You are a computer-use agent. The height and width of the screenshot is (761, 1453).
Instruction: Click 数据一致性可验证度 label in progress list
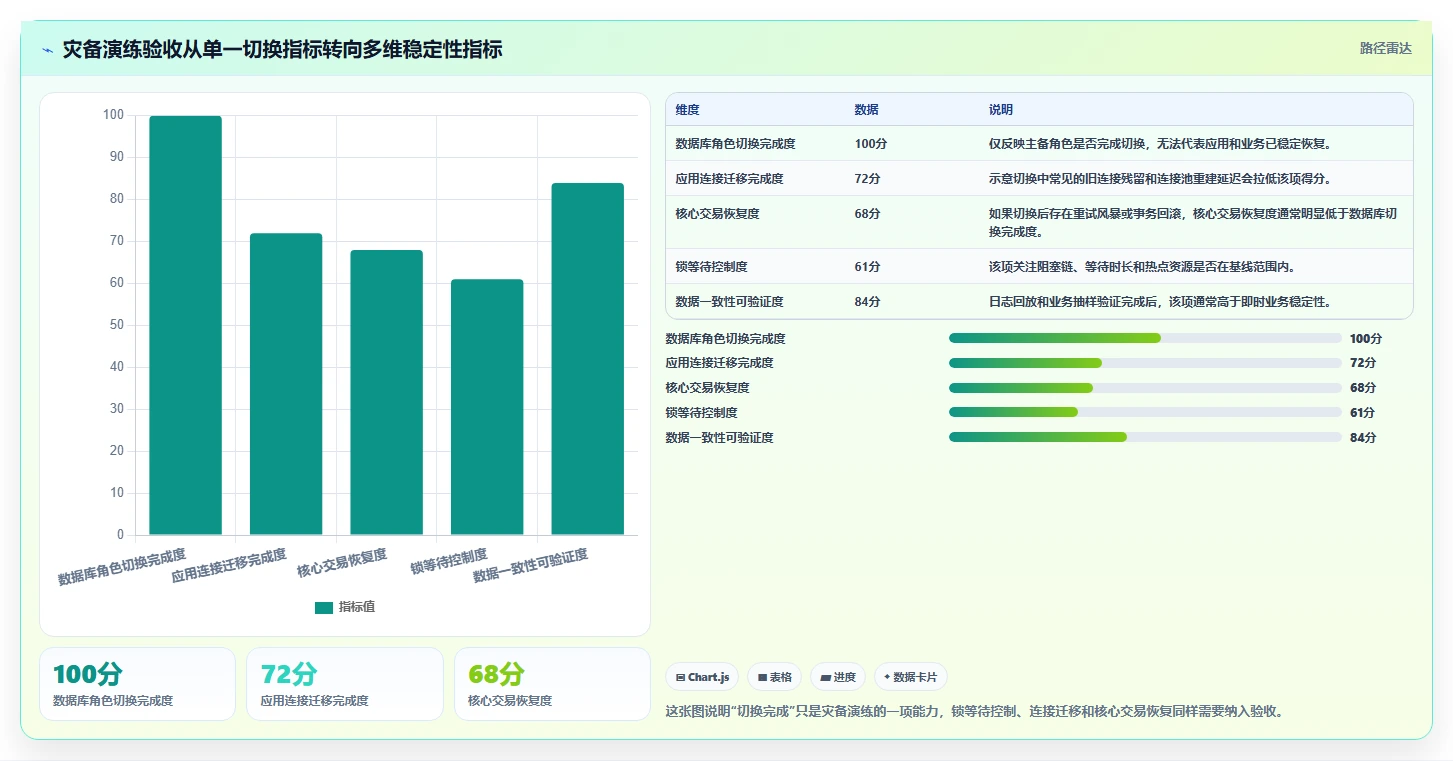coord(720,438)
